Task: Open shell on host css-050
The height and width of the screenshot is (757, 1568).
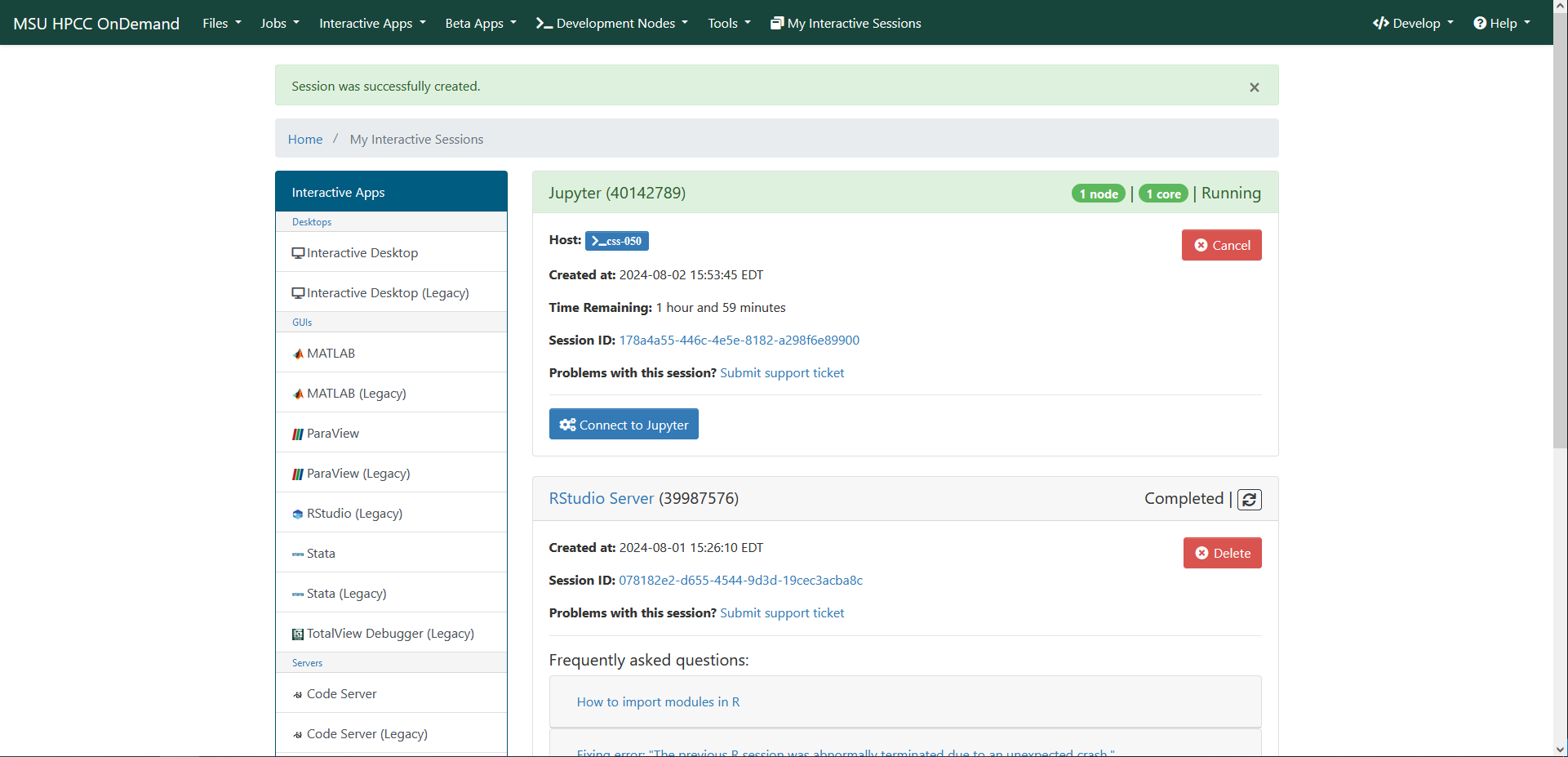Action: click(617, 241)
